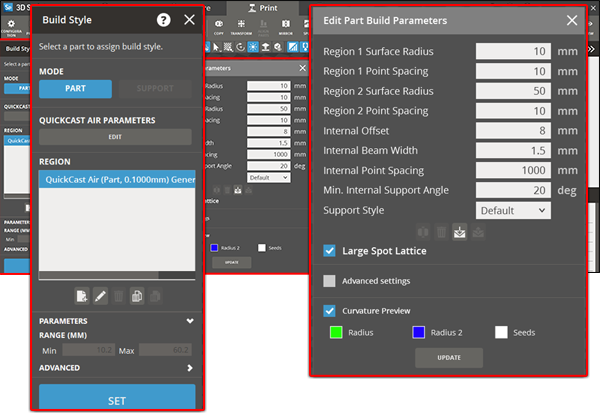Click the greyed Align Parts tool in the toolbar
This screenshot has height=419, width=600.
coord(263,27)
